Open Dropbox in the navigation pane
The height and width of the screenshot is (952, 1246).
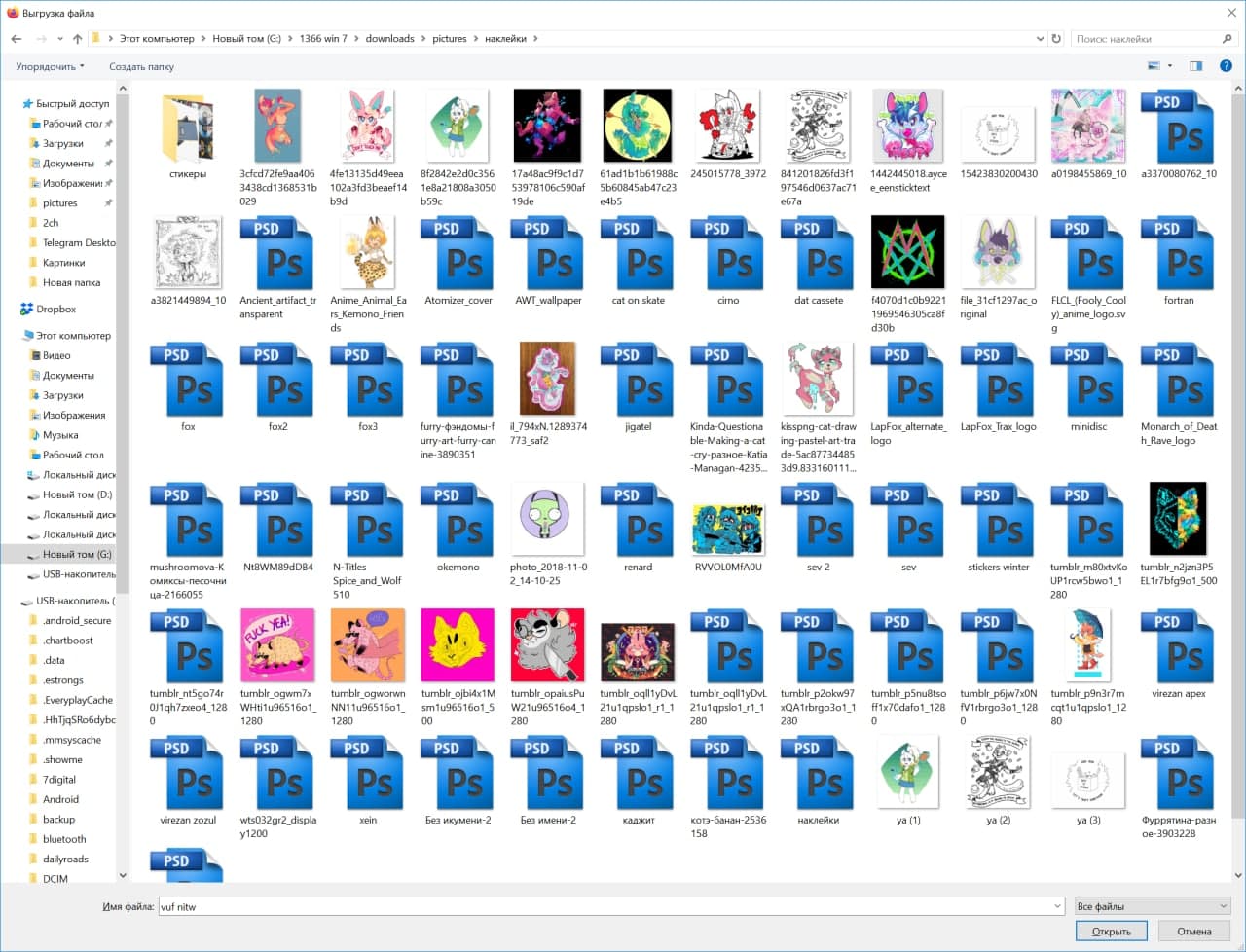55,309
